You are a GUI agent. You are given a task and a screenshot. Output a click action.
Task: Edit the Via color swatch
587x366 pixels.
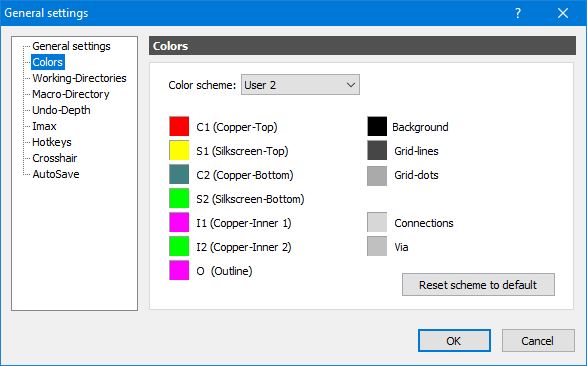point(377,246)
